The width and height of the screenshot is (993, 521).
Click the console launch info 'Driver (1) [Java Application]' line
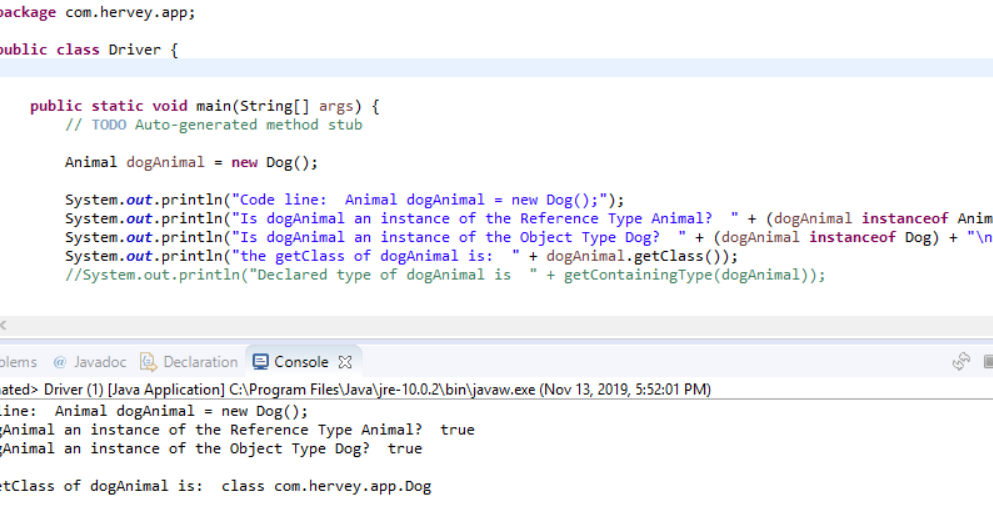(355, 389)
